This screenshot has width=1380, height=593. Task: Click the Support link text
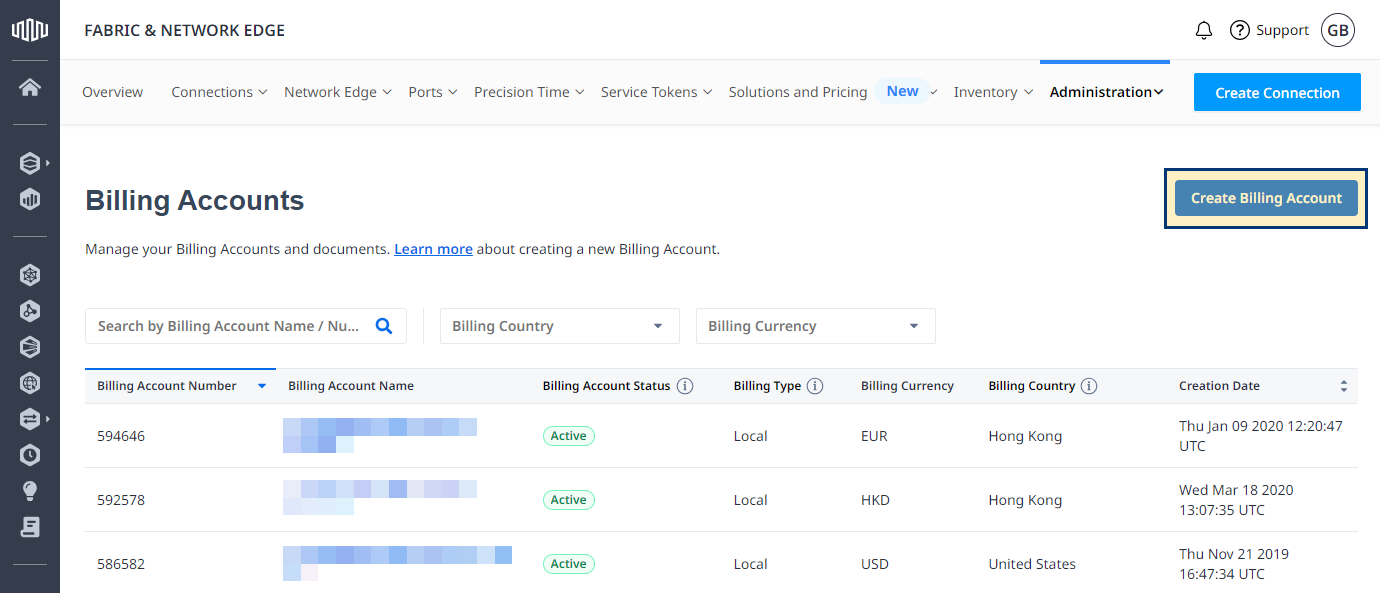[1282, 30]
